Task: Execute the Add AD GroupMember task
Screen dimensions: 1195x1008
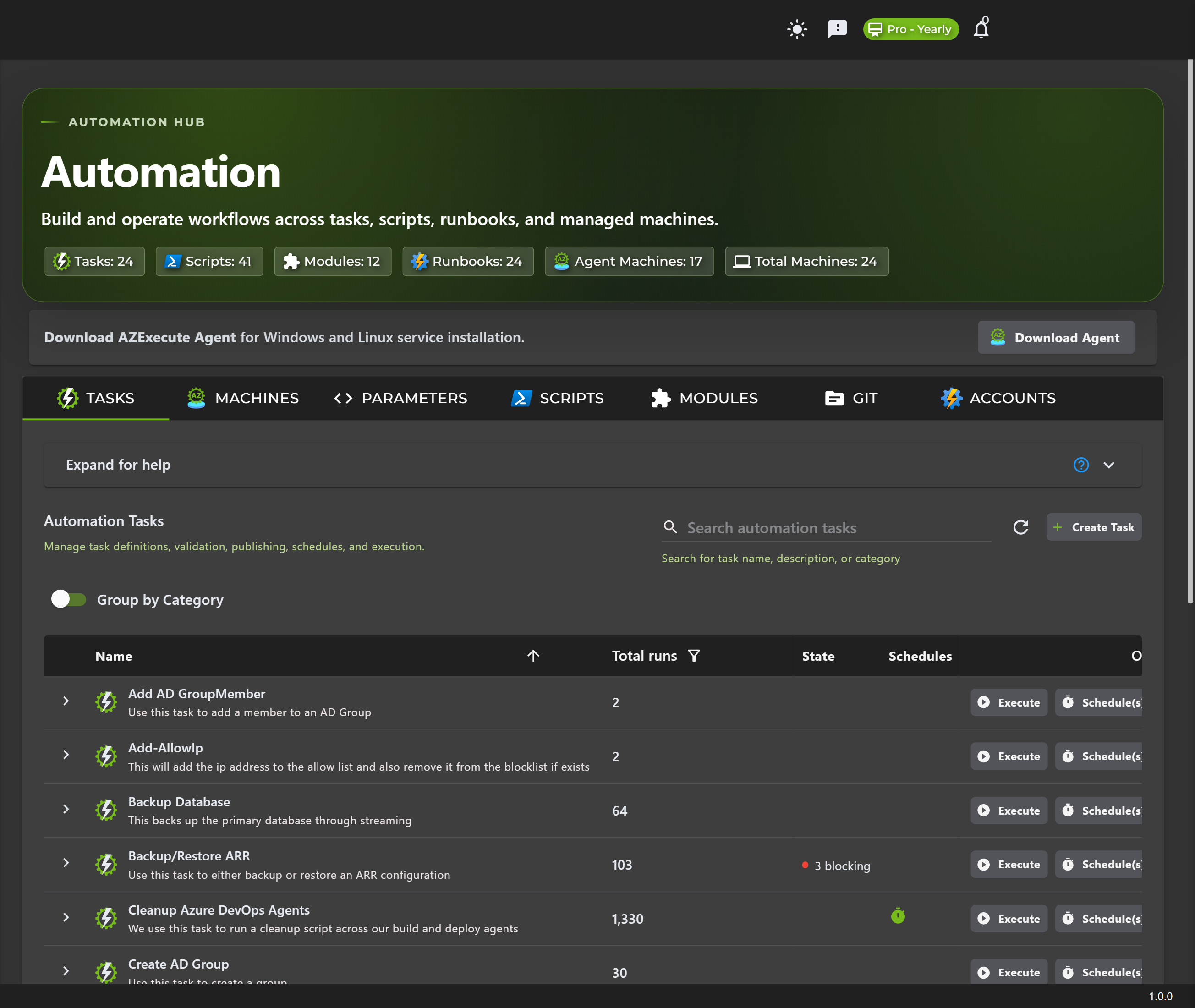Action: [x=1009, y=703]
